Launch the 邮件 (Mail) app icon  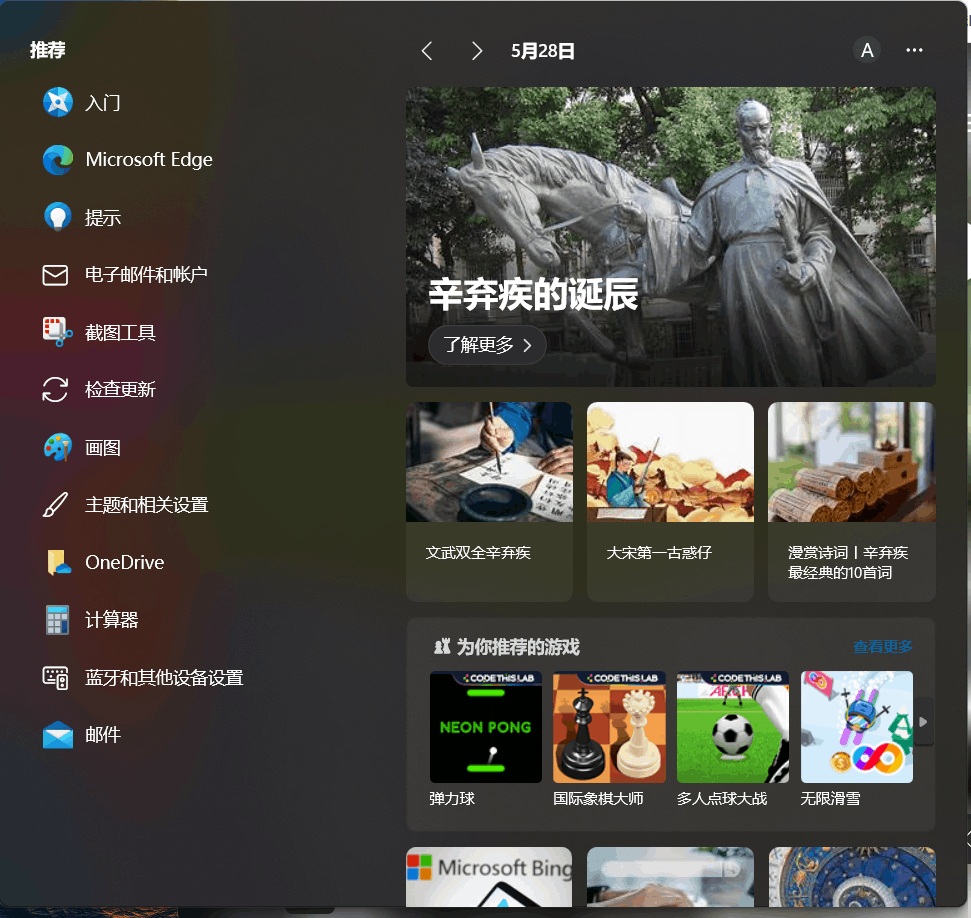[58, 735]
